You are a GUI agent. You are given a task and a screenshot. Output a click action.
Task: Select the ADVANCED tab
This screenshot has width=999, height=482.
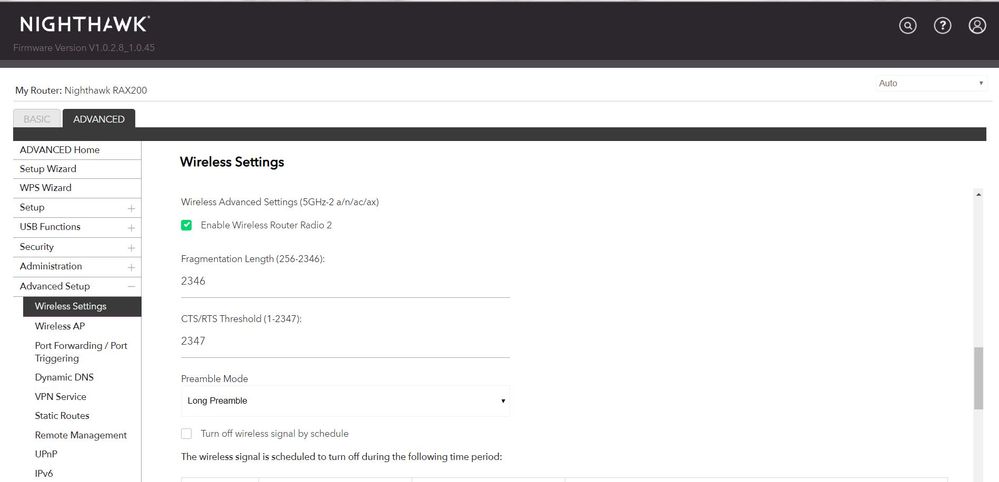tap(99, 119)
